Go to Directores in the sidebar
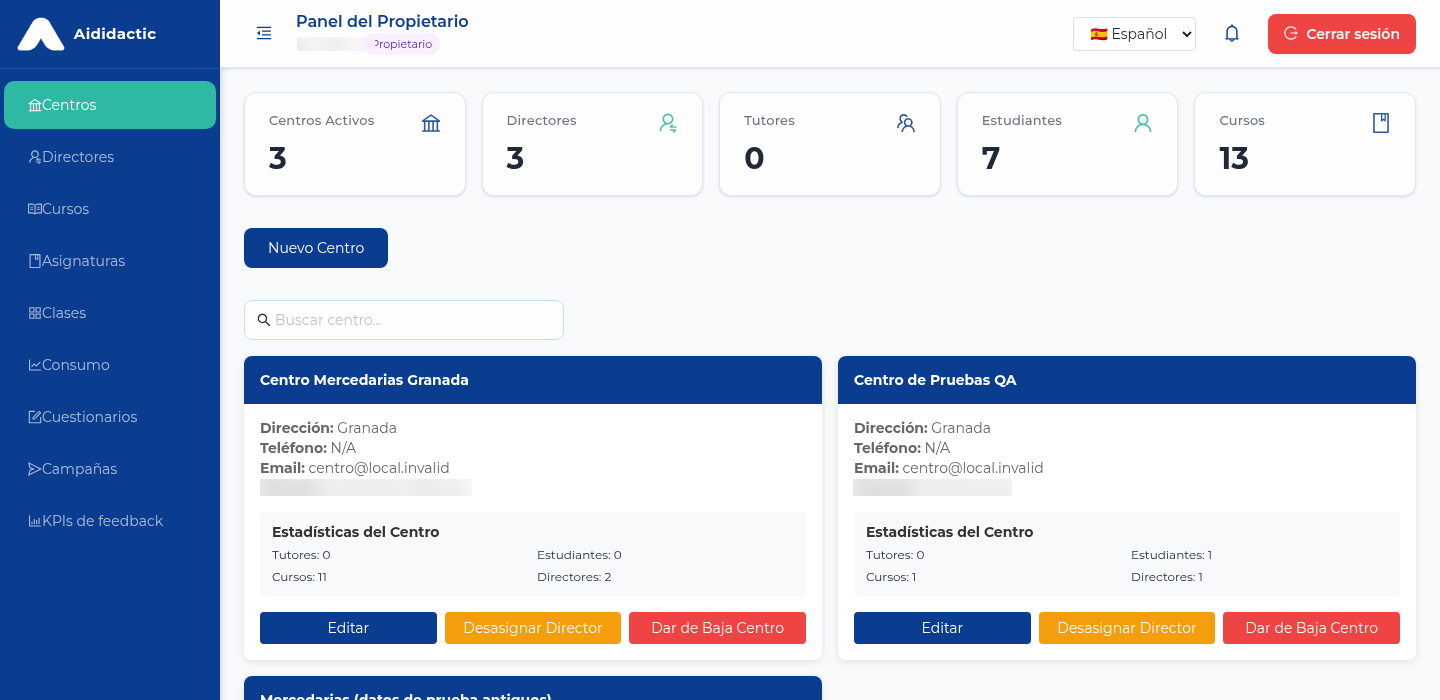The width and height of the screenshot is (1440, 700). click(110, 157)
